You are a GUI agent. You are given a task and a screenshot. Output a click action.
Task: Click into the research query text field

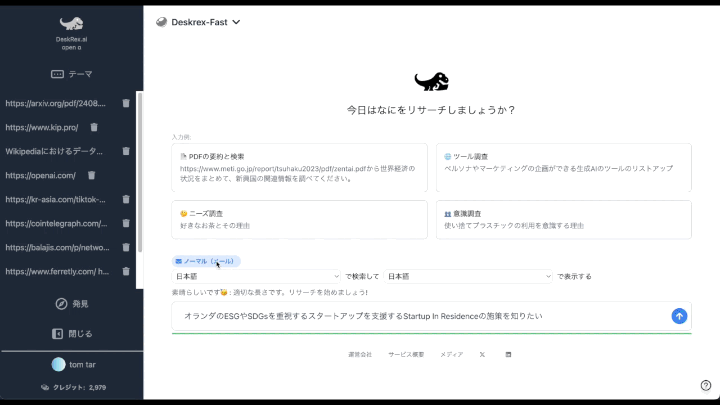(420, 316)
